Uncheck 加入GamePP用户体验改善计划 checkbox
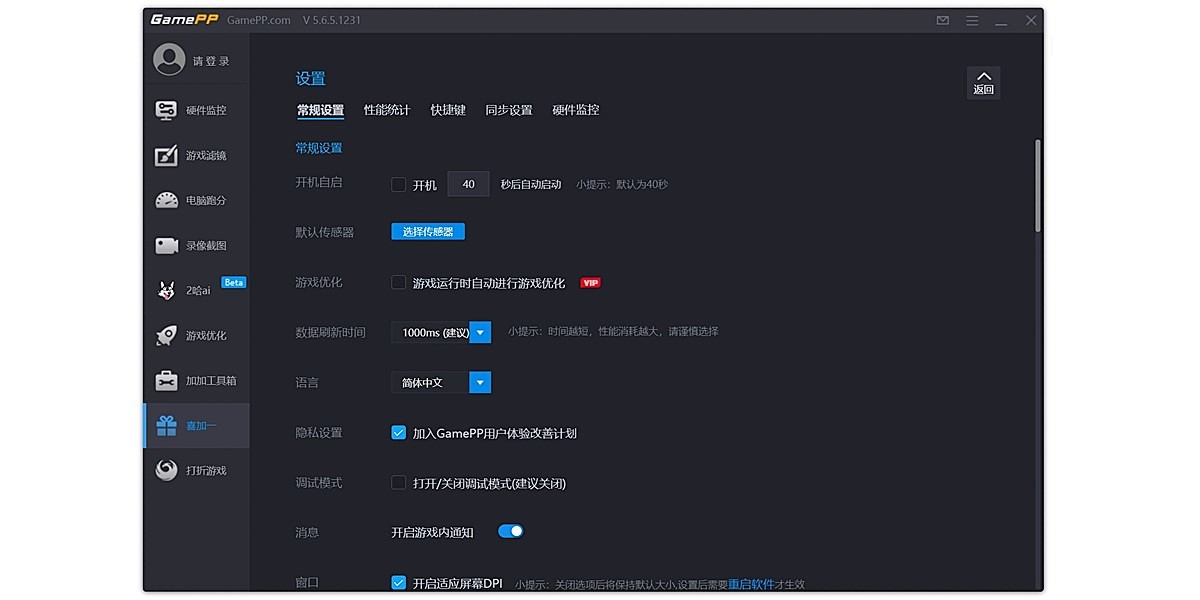The width and height of the screenshot is (1200, 600). click(x=398, y=433)
